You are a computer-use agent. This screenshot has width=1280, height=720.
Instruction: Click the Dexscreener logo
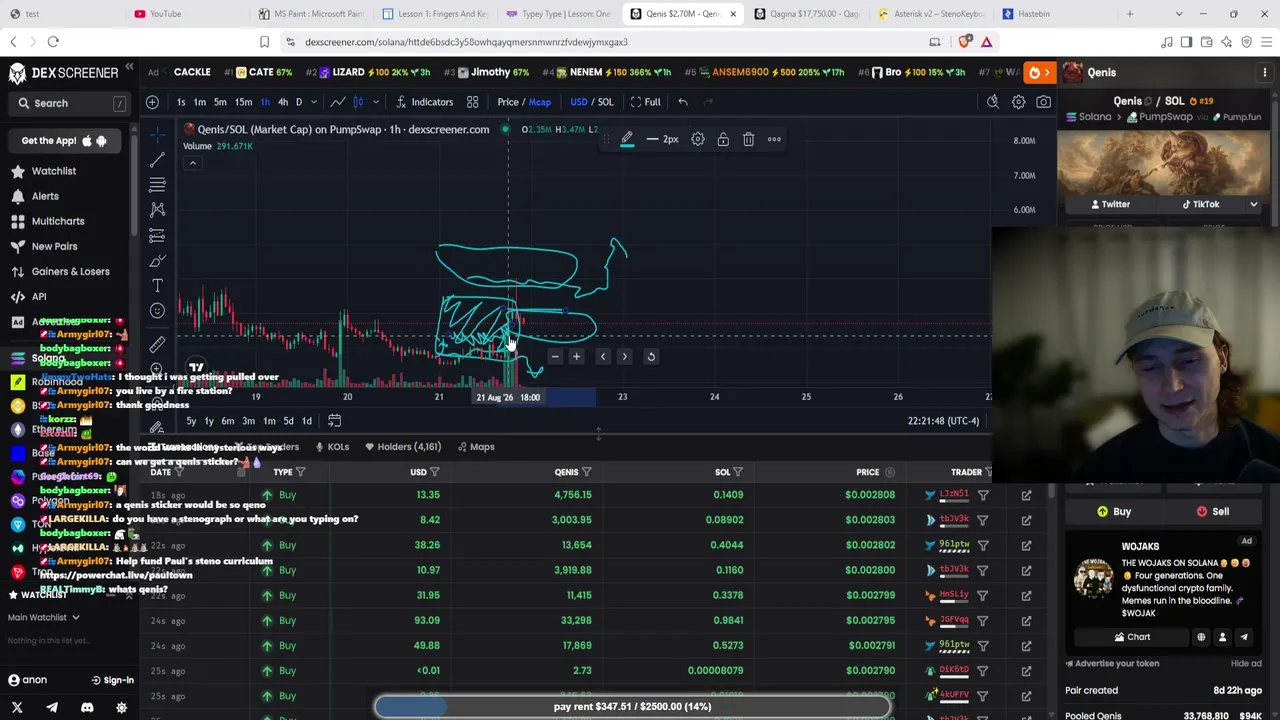[63, 73]
